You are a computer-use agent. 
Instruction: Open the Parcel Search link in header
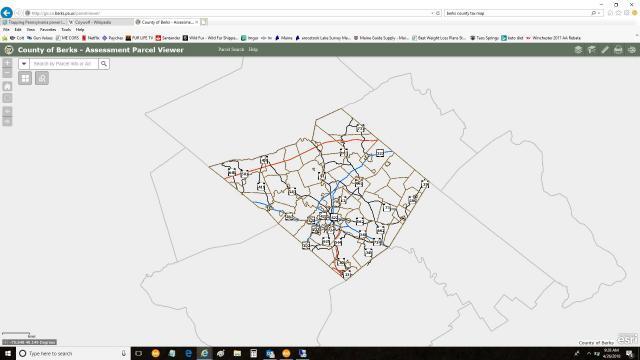coord(231,49)
